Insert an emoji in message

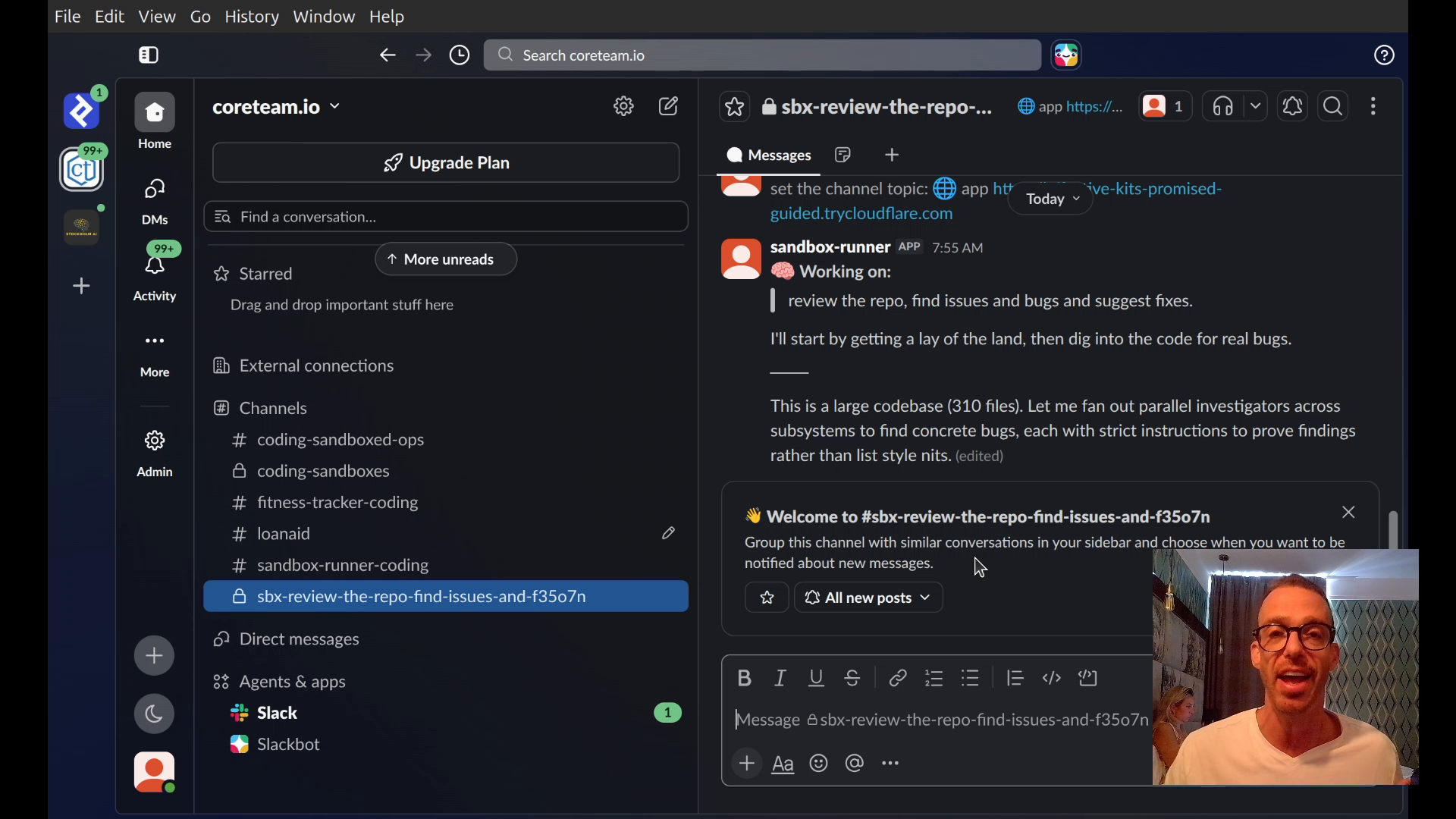click(819, 764)
